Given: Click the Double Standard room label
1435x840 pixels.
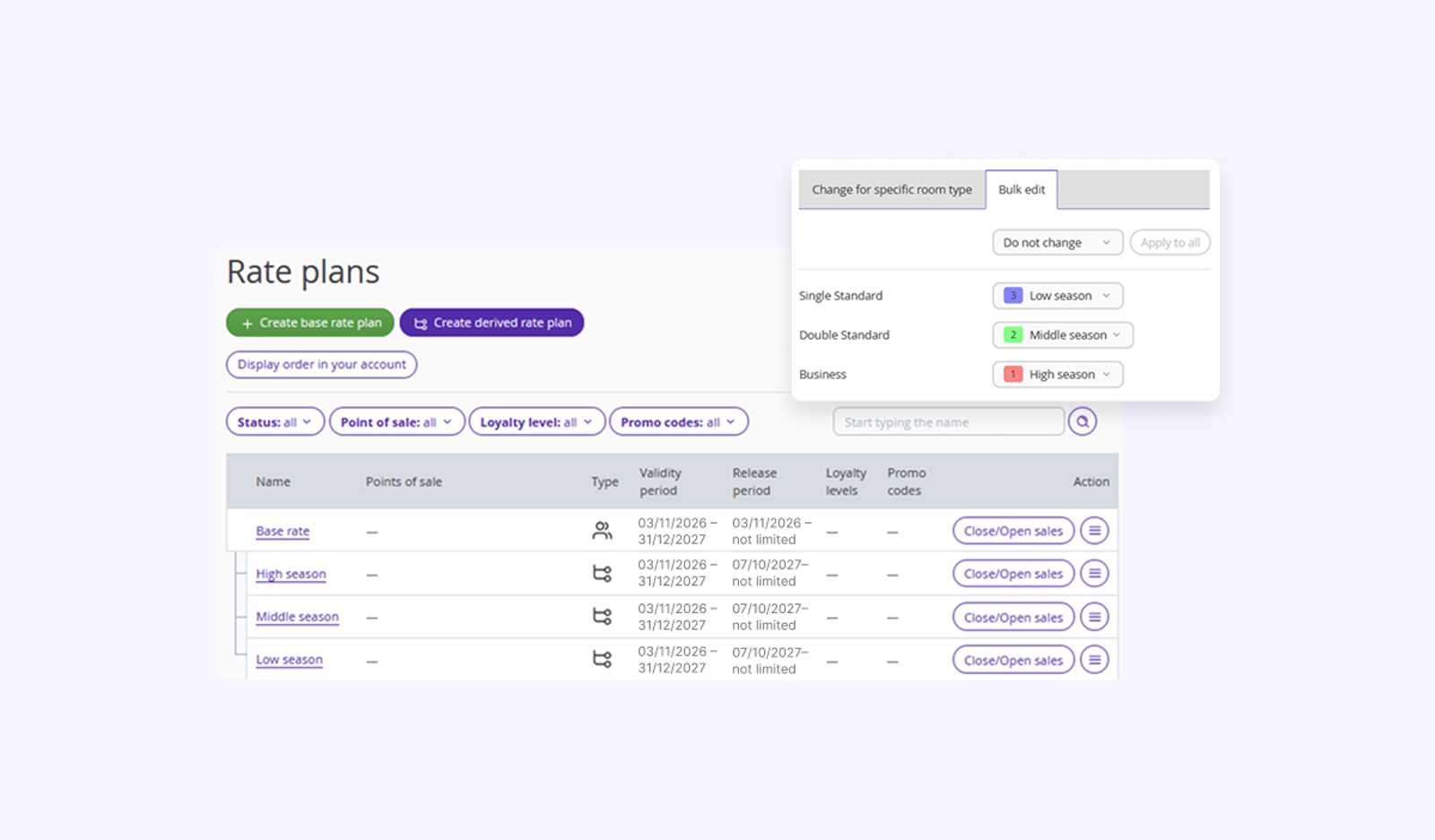Looking at the screenshot, I should [x=844, y=335].
